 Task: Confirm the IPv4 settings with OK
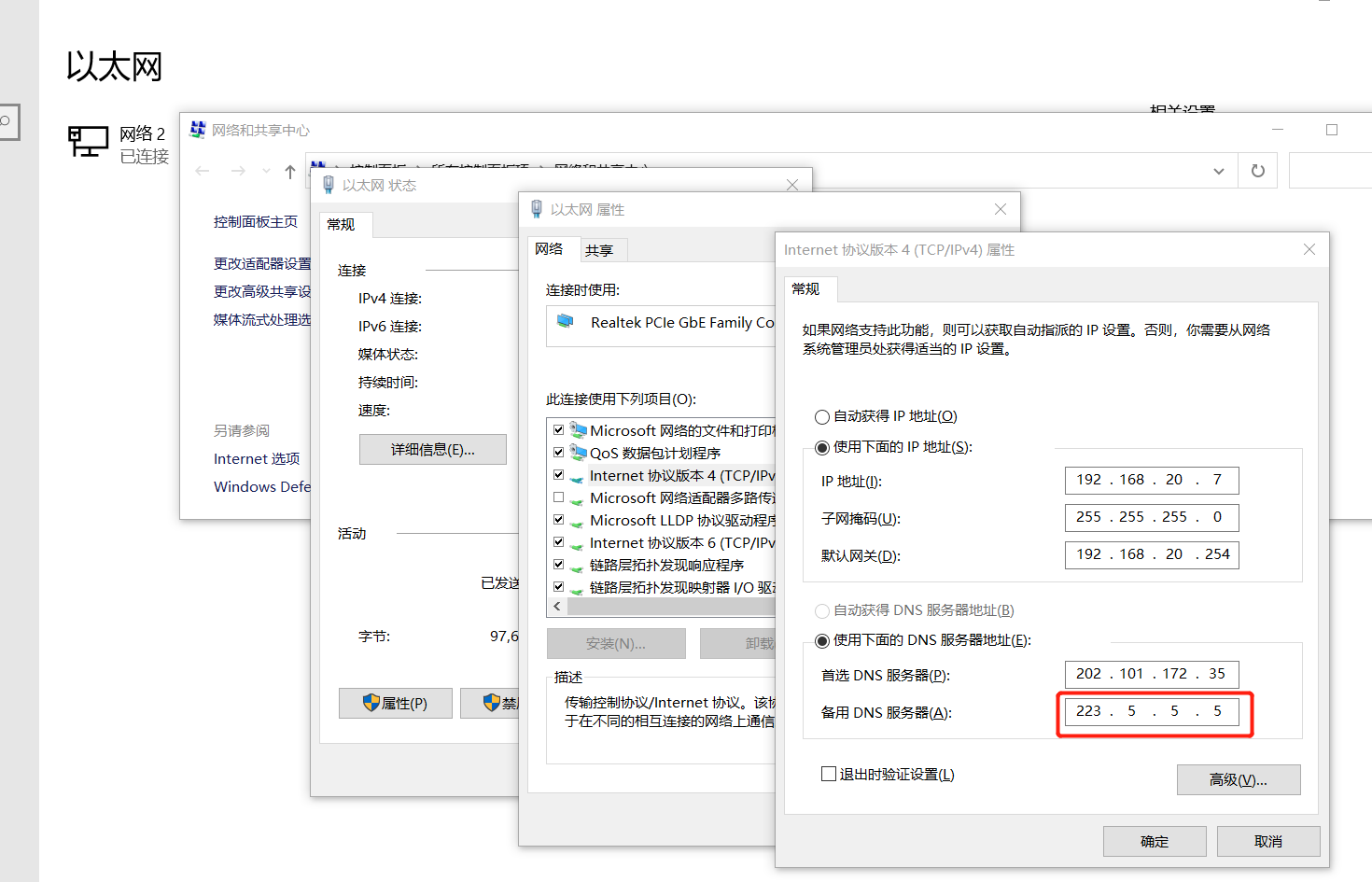(1154, 841)
